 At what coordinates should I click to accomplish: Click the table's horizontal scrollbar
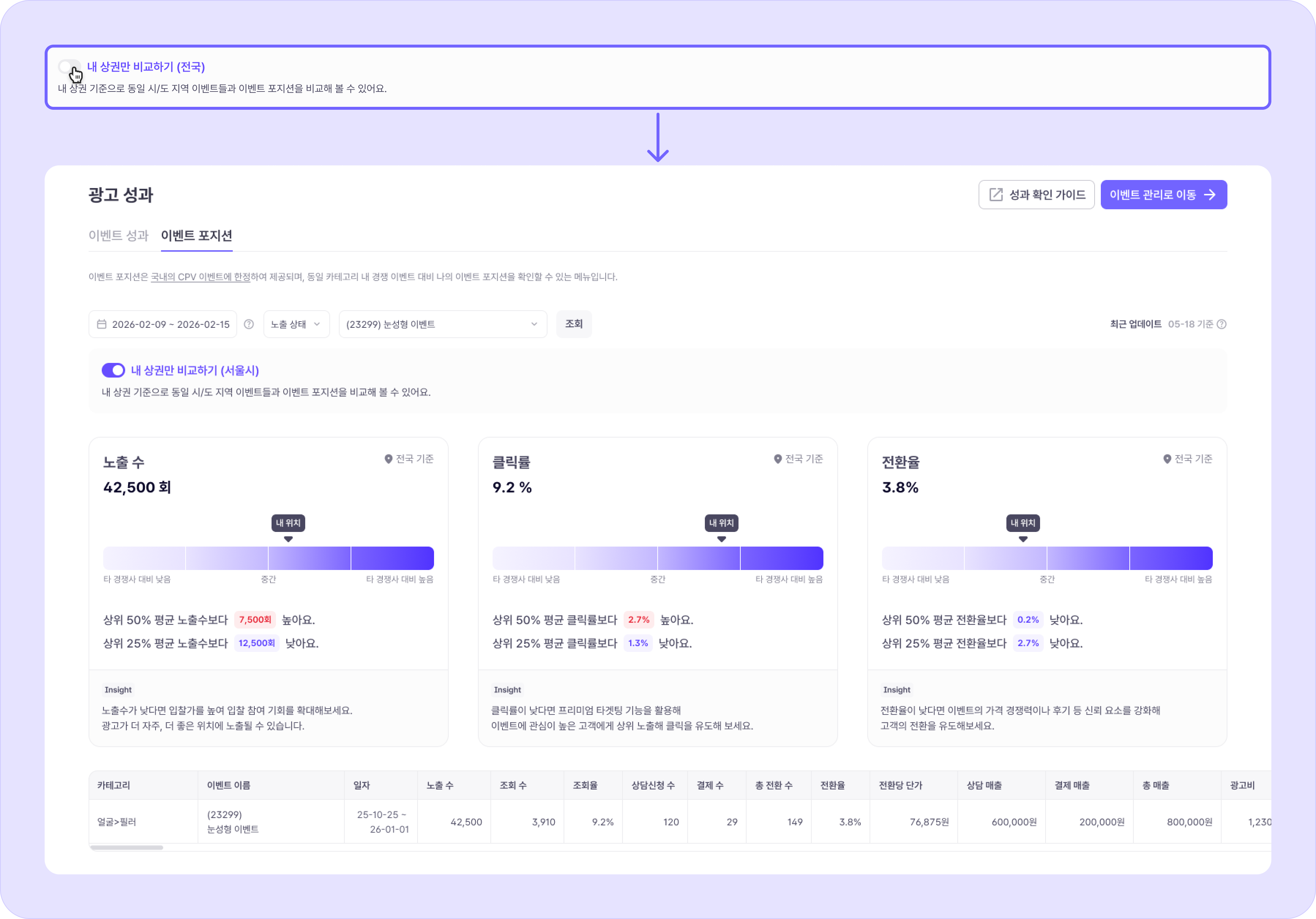coord(127,847)
